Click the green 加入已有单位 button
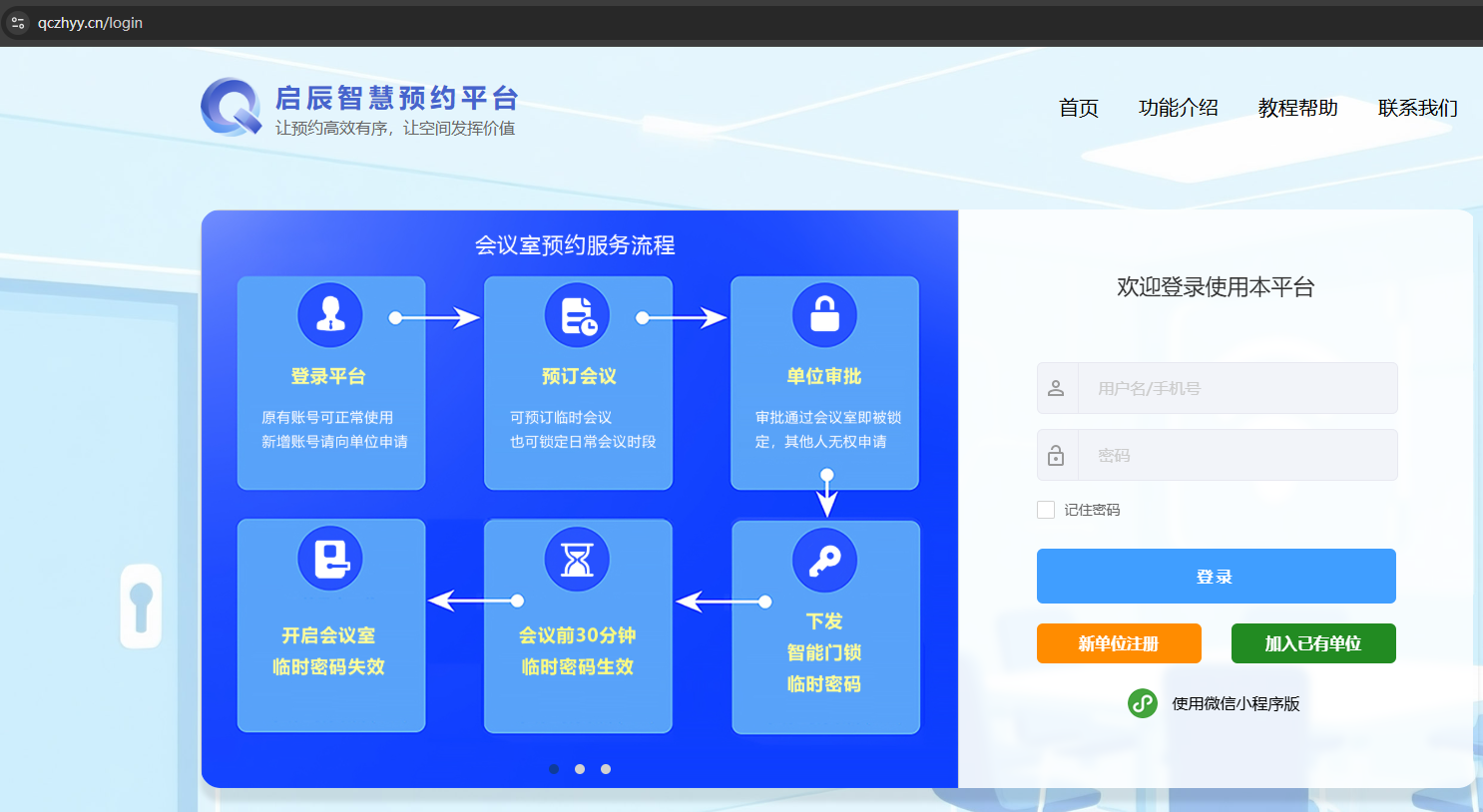 tap(1312, 643)
